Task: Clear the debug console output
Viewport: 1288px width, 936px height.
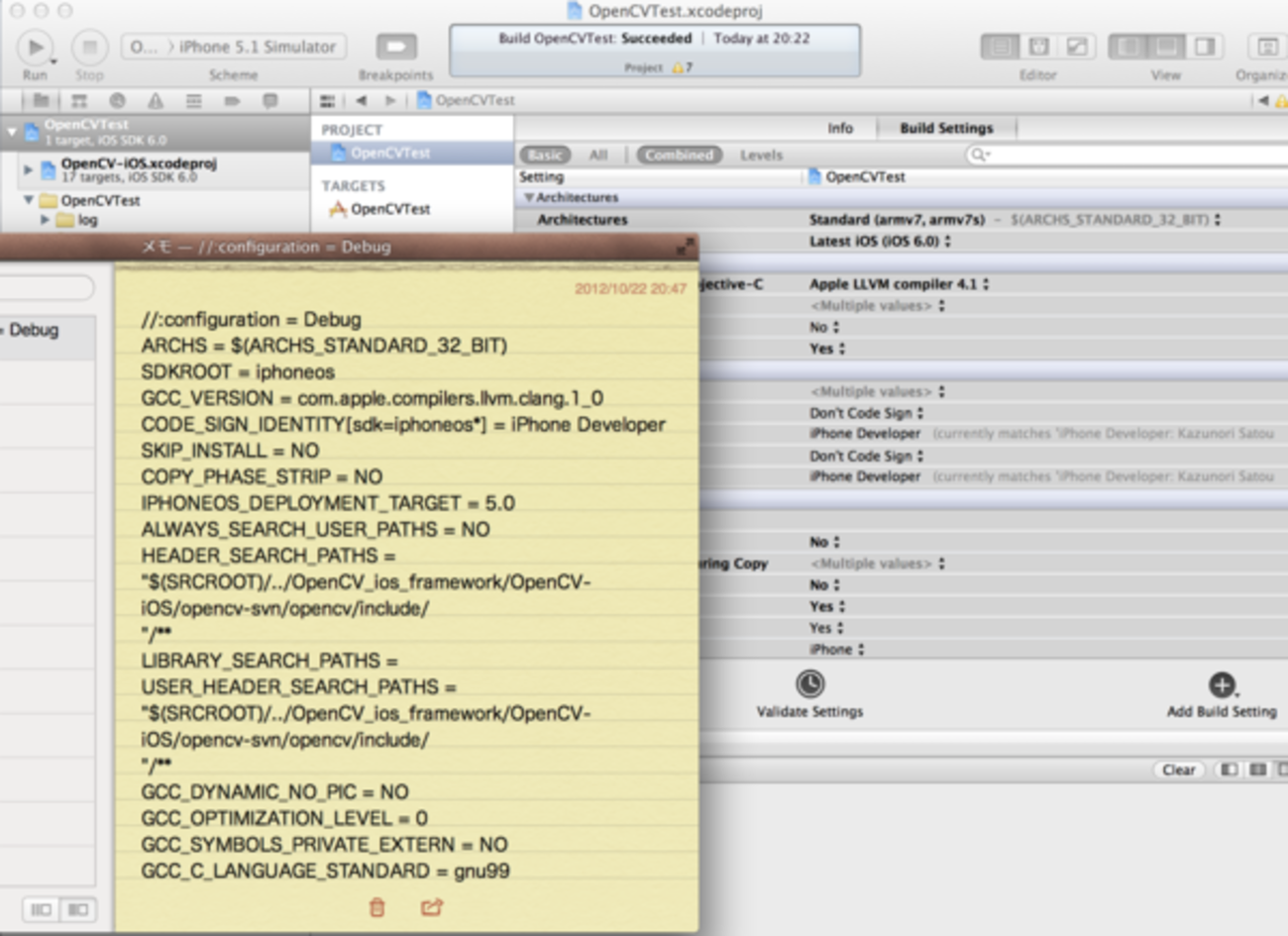Action: (1178, 770)
